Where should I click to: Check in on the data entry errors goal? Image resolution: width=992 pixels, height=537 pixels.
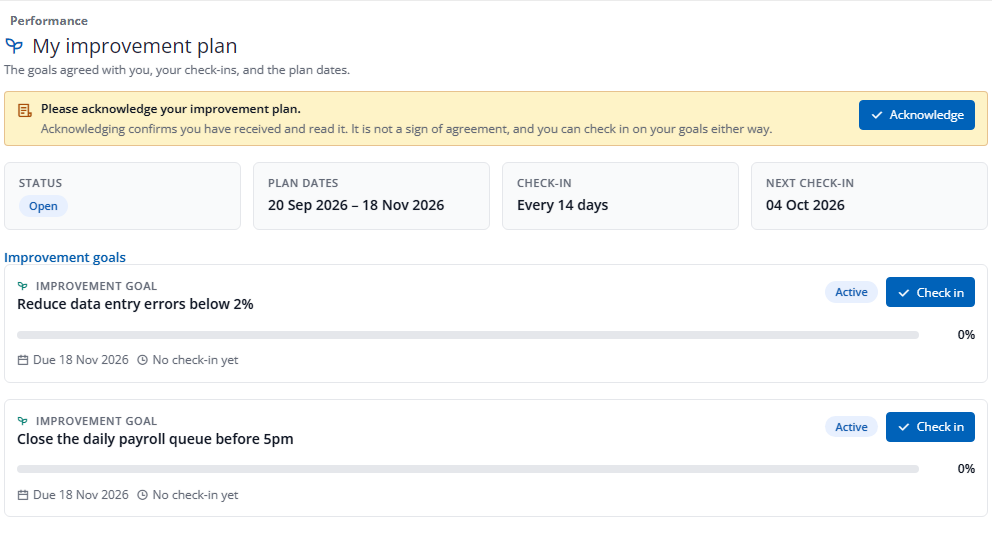point(930,292)
